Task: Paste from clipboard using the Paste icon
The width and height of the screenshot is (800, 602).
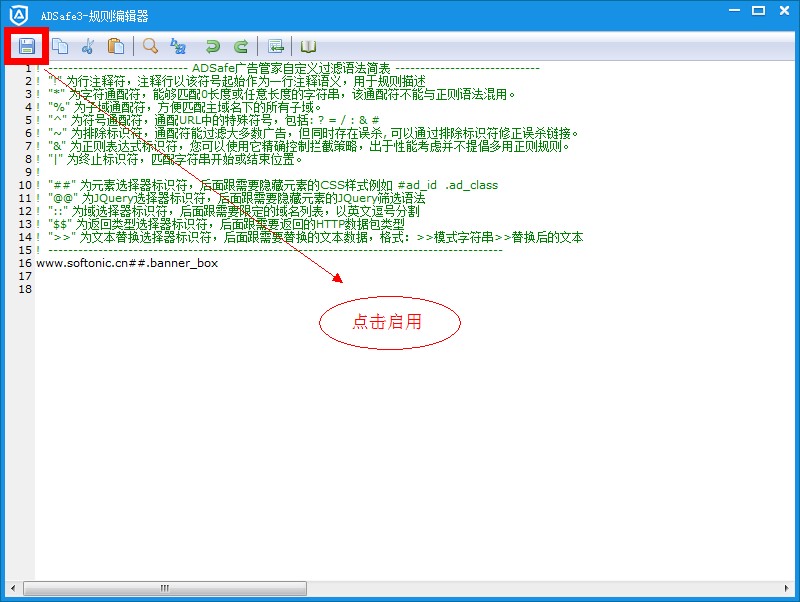Action: coord(116,46)
